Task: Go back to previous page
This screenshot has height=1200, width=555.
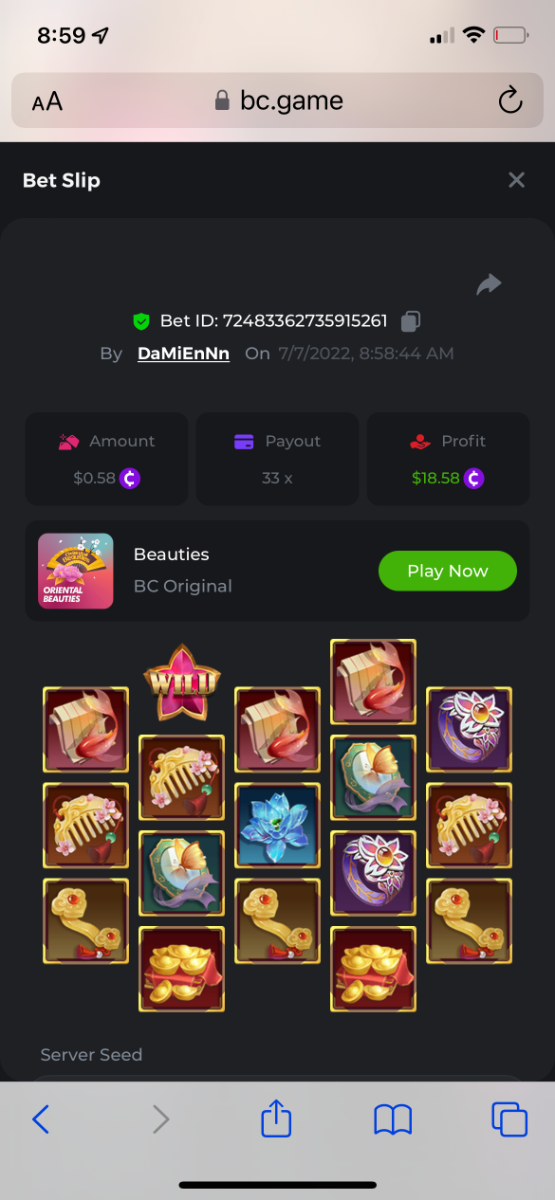Action: click(40, 1119)
